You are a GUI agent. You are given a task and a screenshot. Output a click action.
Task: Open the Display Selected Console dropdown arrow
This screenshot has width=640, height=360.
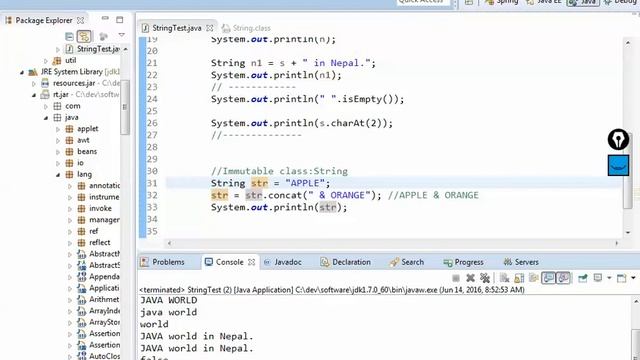pyautogui.click(x=609, y=278)
